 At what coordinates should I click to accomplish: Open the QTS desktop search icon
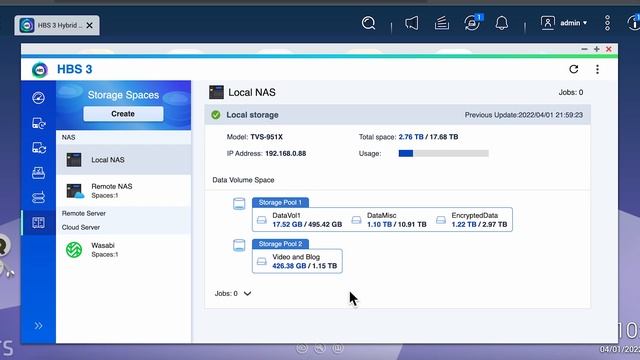point(369,23)
